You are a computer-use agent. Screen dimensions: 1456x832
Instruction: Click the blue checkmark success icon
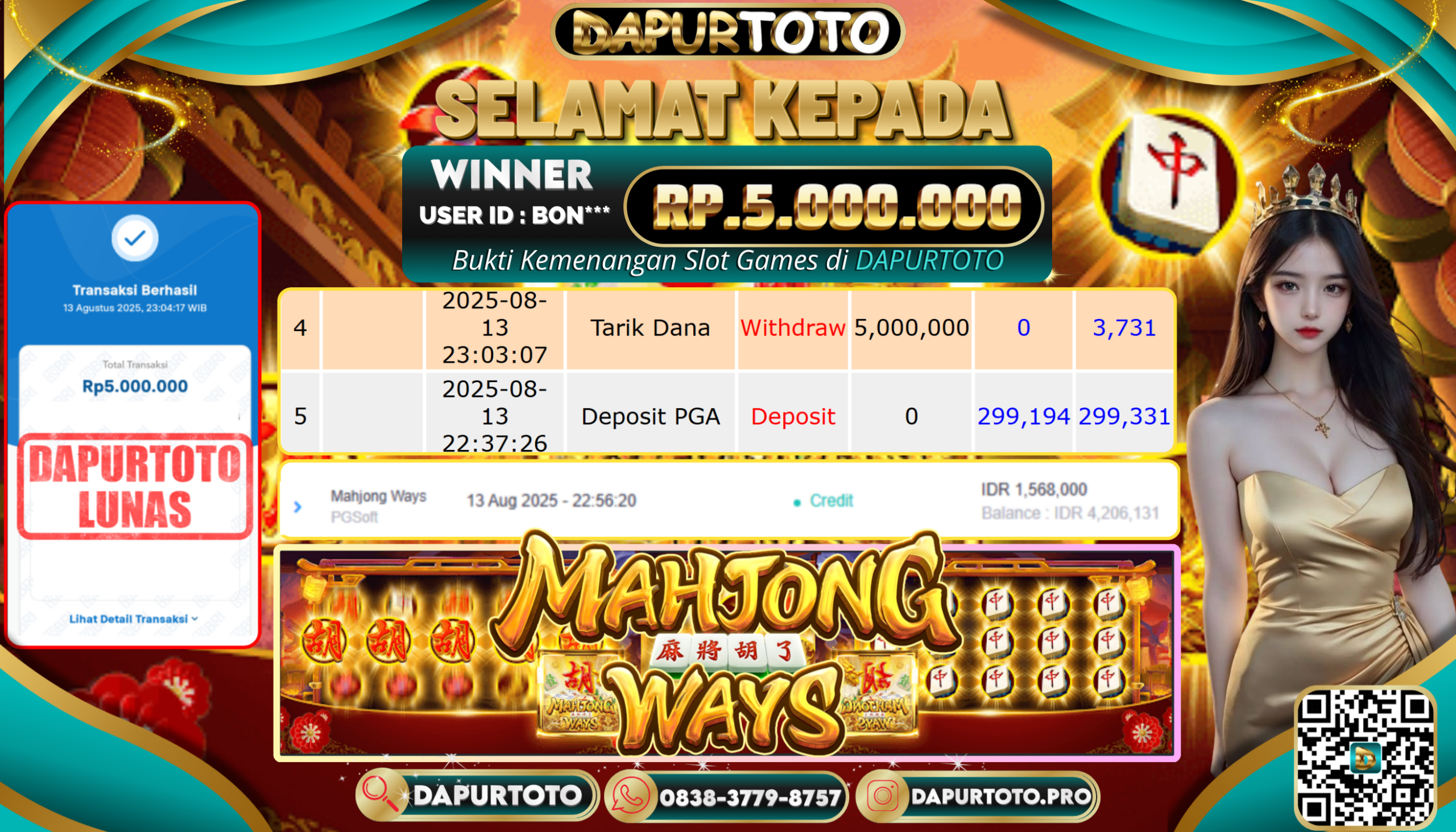click(x=135, y=238)
